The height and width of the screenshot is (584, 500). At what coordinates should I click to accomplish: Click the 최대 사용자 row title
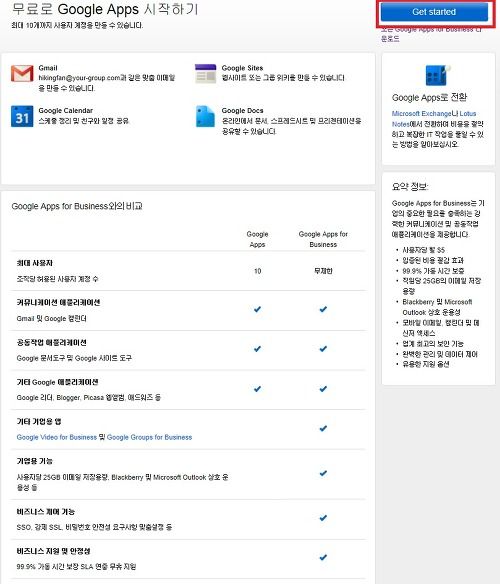tap(34, 263)
